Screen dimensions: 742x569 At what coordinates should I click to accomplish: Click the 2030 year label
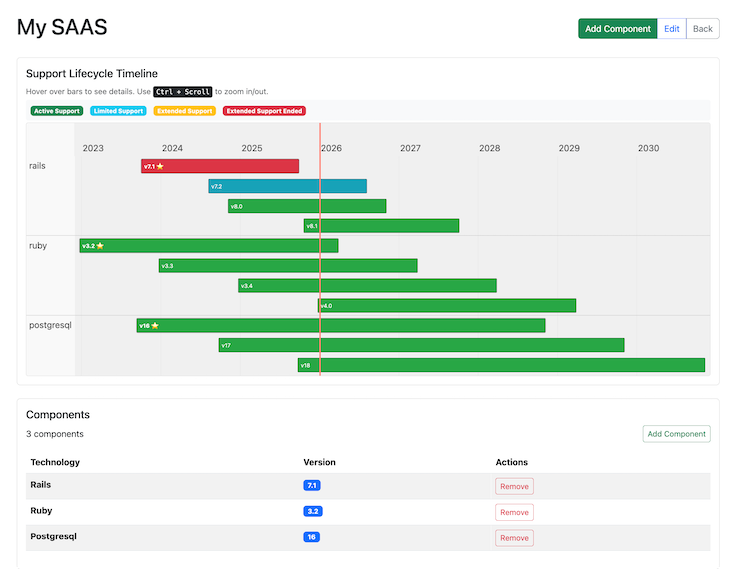648,148
